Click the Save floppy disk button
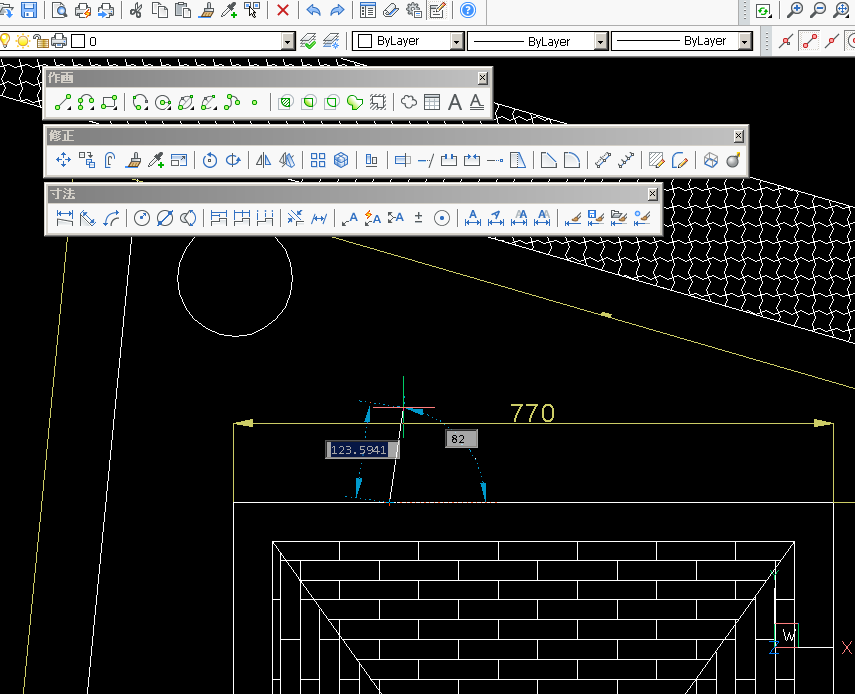Image resolution: width=855 pixels, height=694 pixels. tap(28, 11)
